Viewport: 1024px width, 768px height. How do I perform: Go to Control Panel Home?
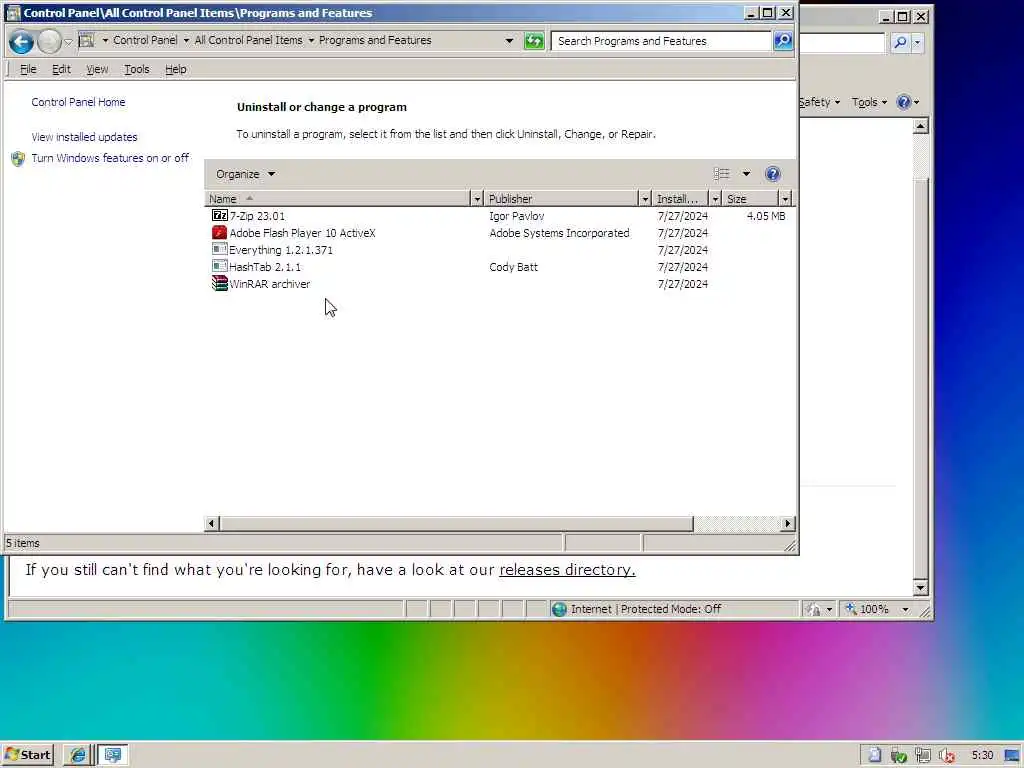pyautogui.click(x=78, y=102)
